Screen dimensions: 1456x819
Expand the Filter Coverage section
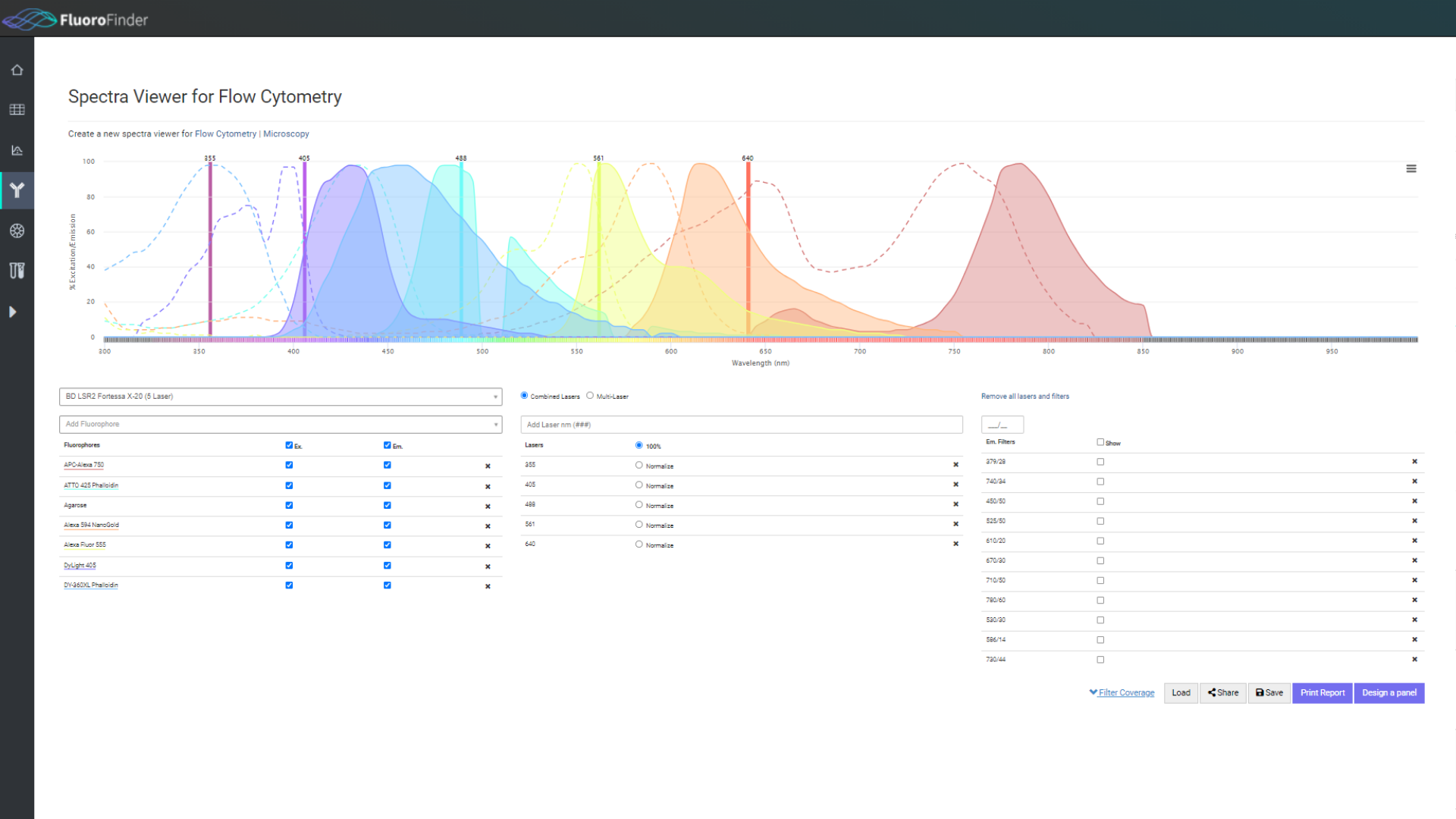coord(1122,692)
